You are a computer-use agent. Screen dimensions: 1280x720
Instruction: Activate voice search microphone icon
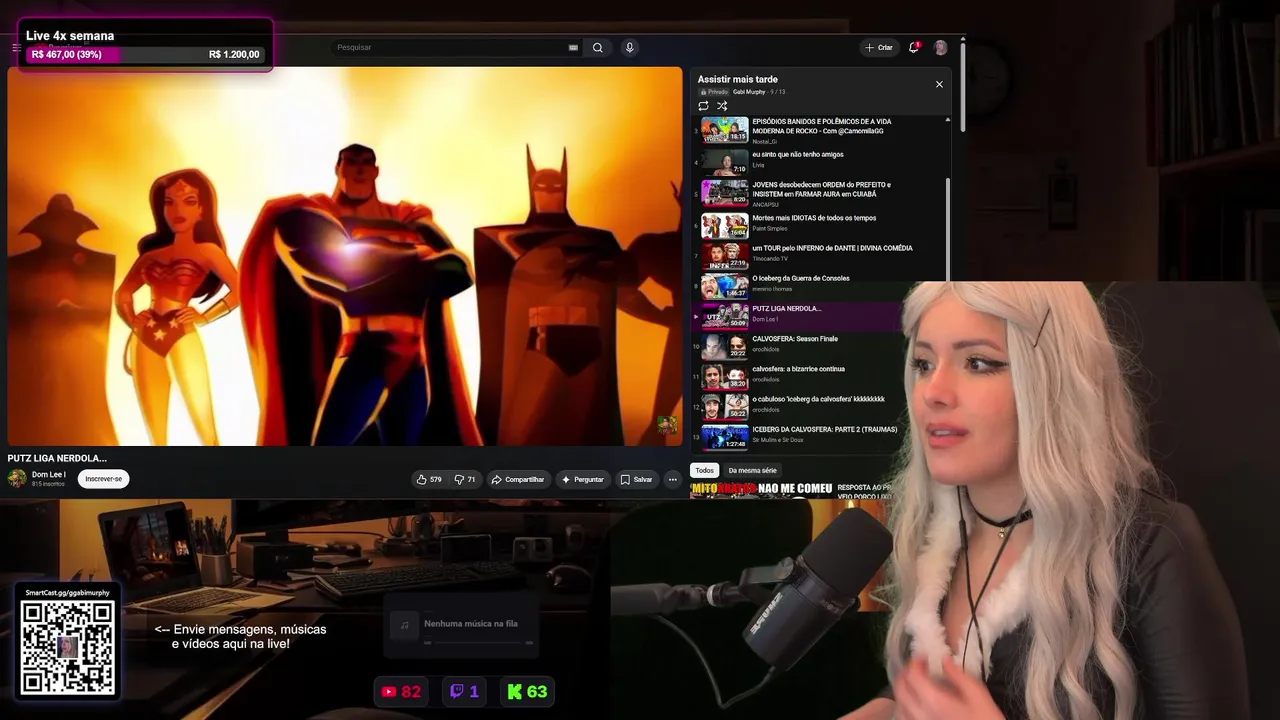629,47
